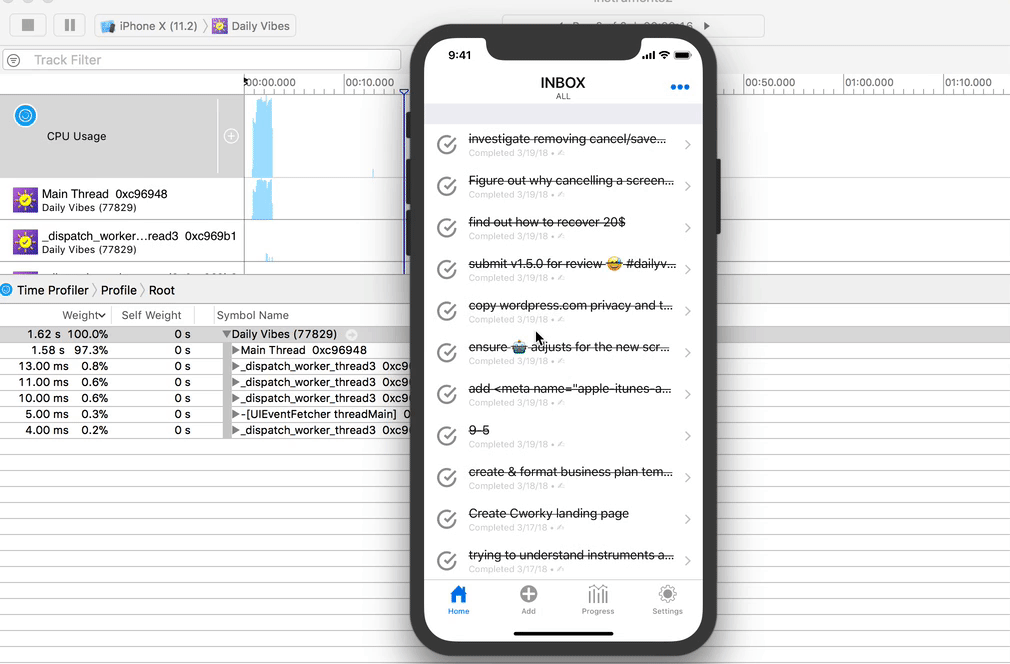Open details chevron for 'Create Cworky landing page'
Image resolution: width=1010 pixels, height=664 pixels.
tap(687, 519)
